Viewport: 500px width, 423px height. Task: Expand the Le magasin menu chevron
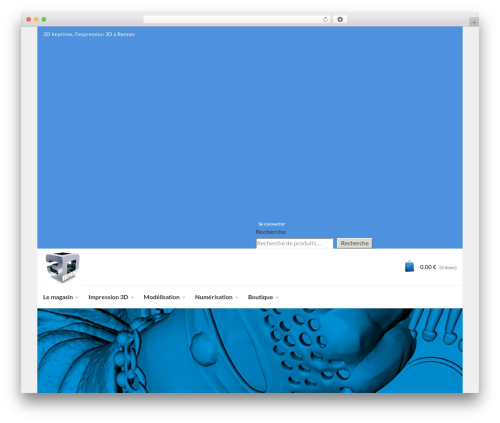pyautogui.click(x=77, y=297)
